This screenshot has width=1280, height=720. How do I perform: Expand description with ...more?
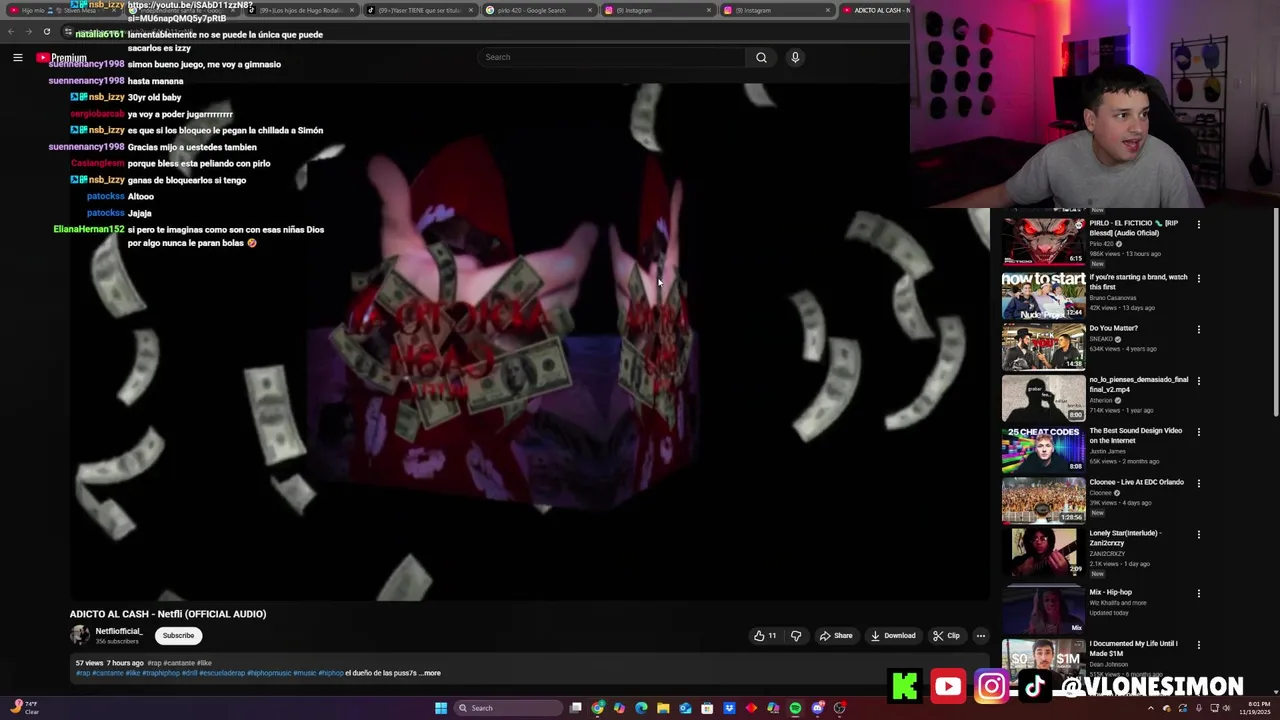tap(430, 673)
